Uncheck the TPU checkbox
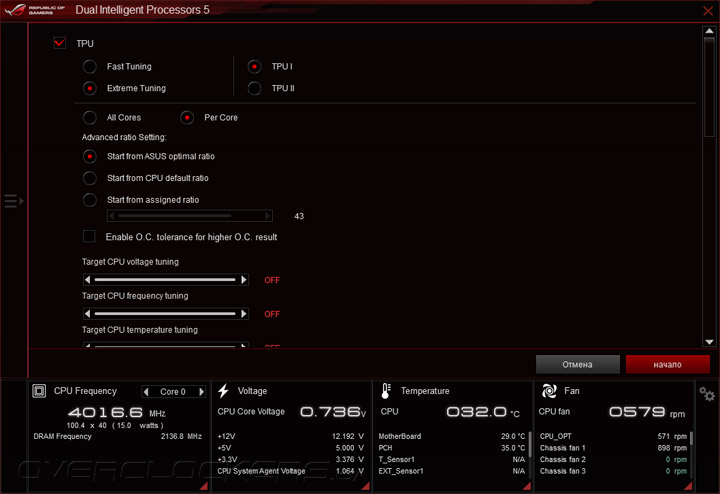Viewport: 720px width, 494px height. pos(60,43)
